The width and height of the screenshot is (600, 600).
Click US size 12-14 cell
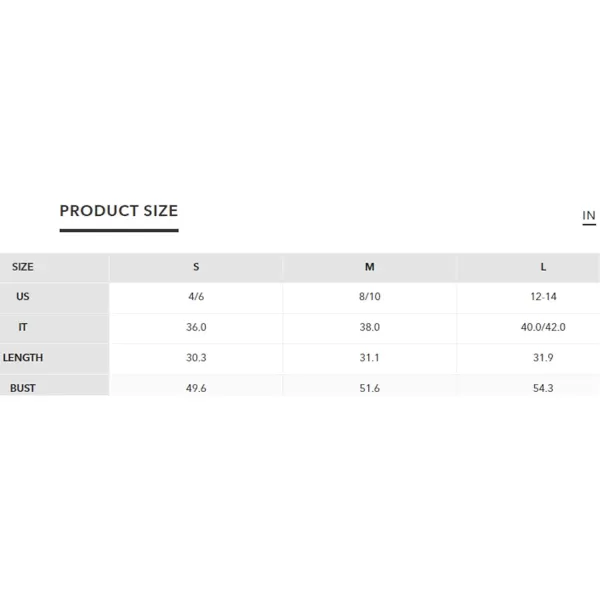[543, 297]
